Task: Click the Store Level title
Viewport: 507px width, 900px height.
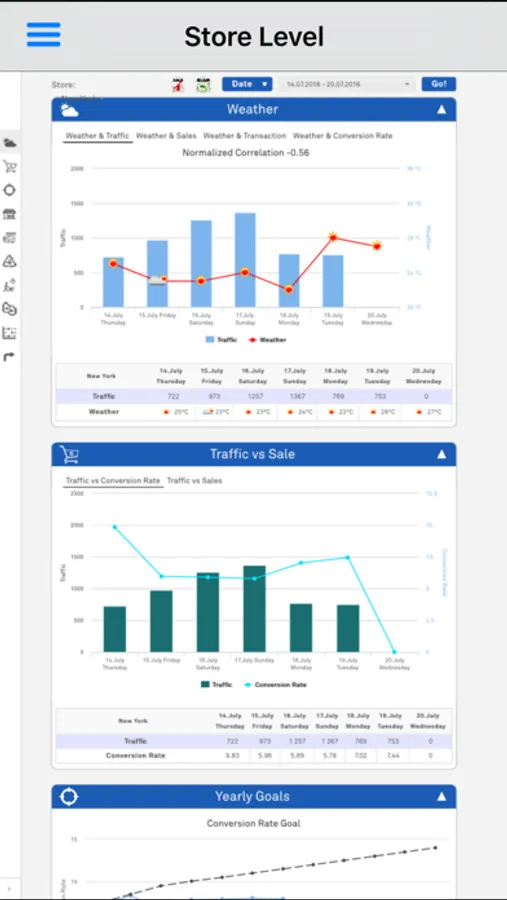Action: click(x=254, y=36)
